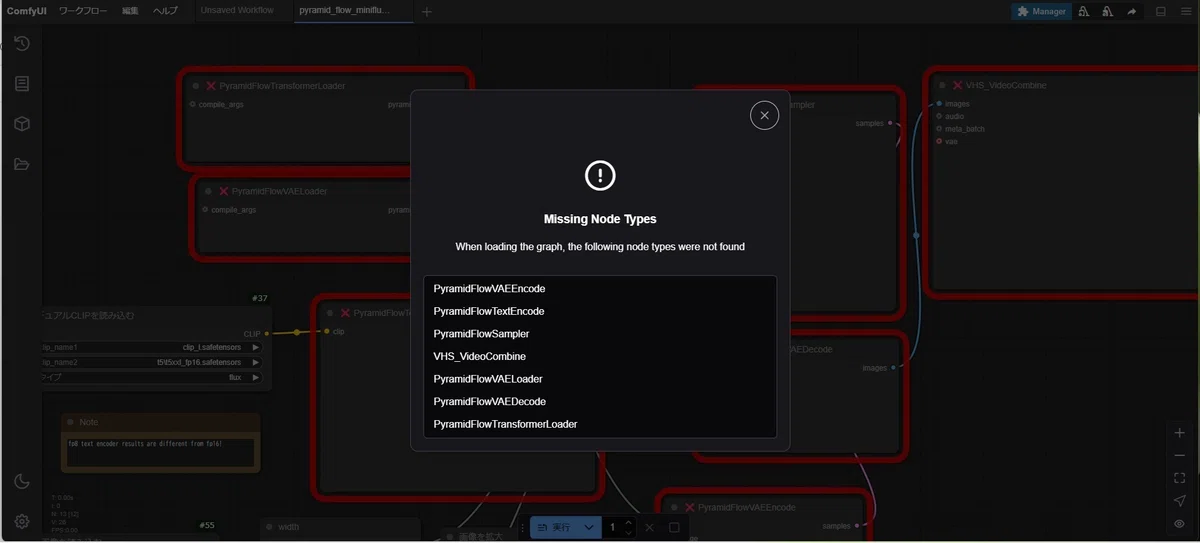Screen dimensions: 1200x543
Task: Fit view using the frame icon
Action: (x=1180, y=478)
